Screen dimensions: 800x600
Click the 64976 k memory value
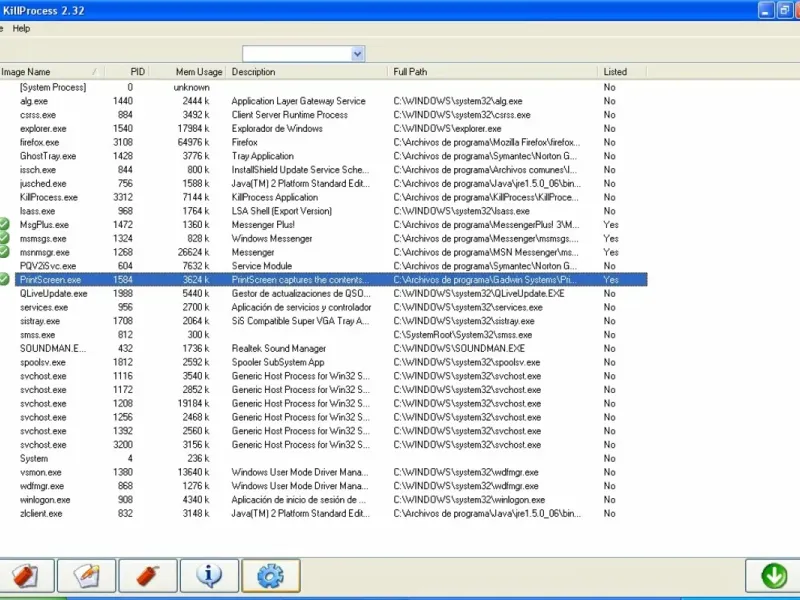[193, 142]
